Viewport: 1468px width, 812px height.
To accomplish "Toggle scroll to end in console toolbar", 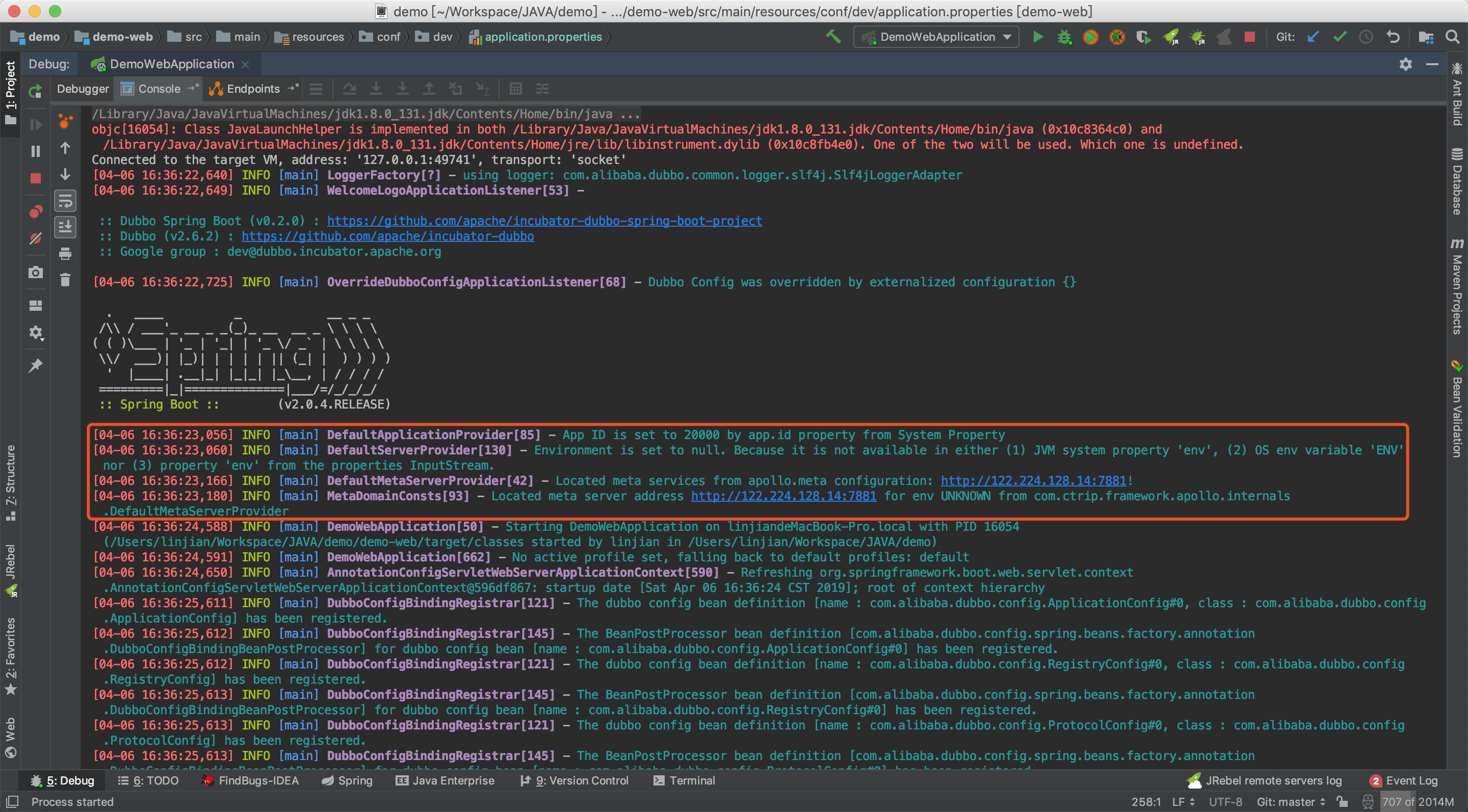I will pyautogui.click(x=66, y=227).
